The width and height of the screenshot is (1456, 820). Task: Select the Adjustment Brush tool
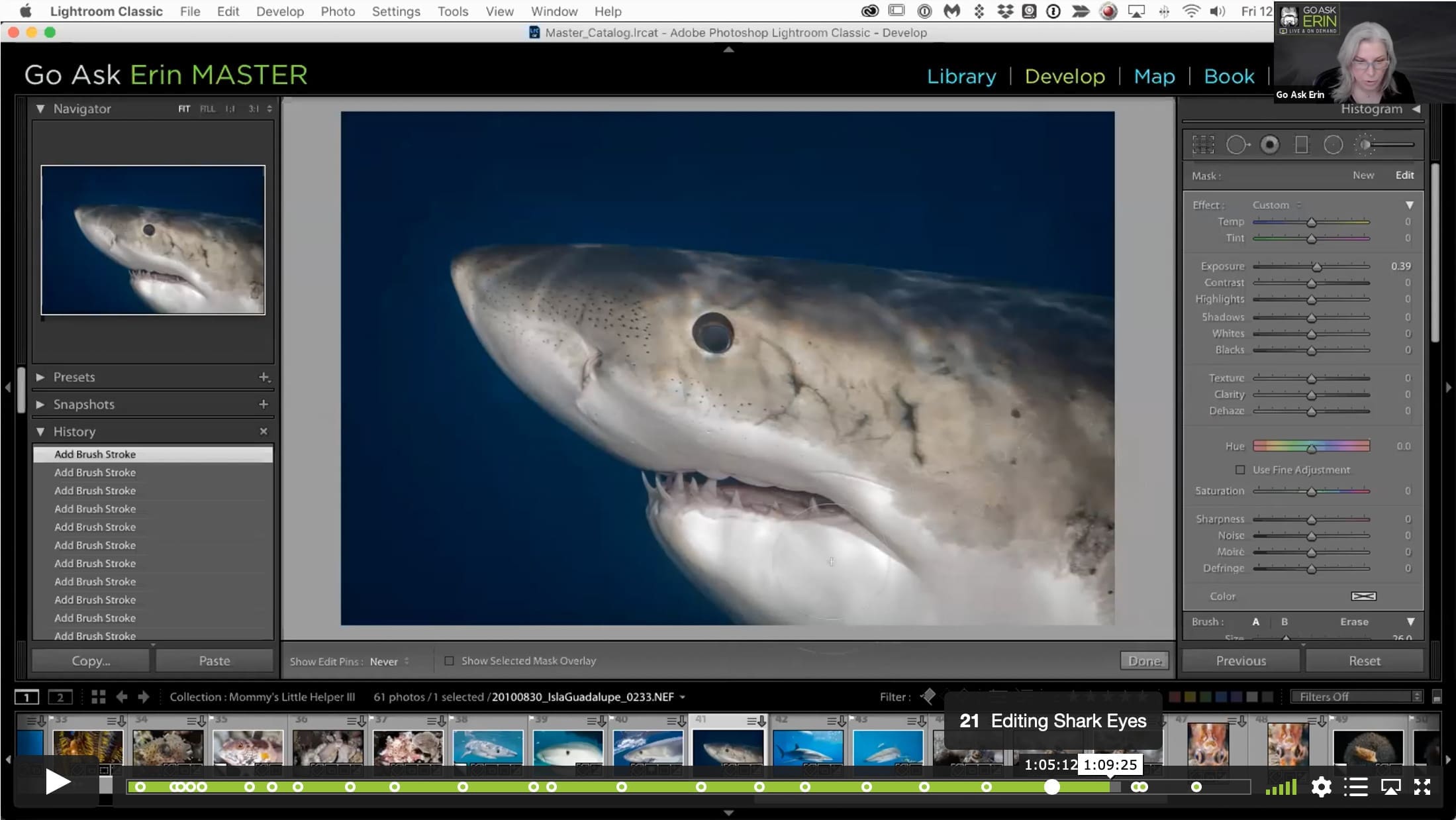pyautogui.click(x=1384, y=144)
